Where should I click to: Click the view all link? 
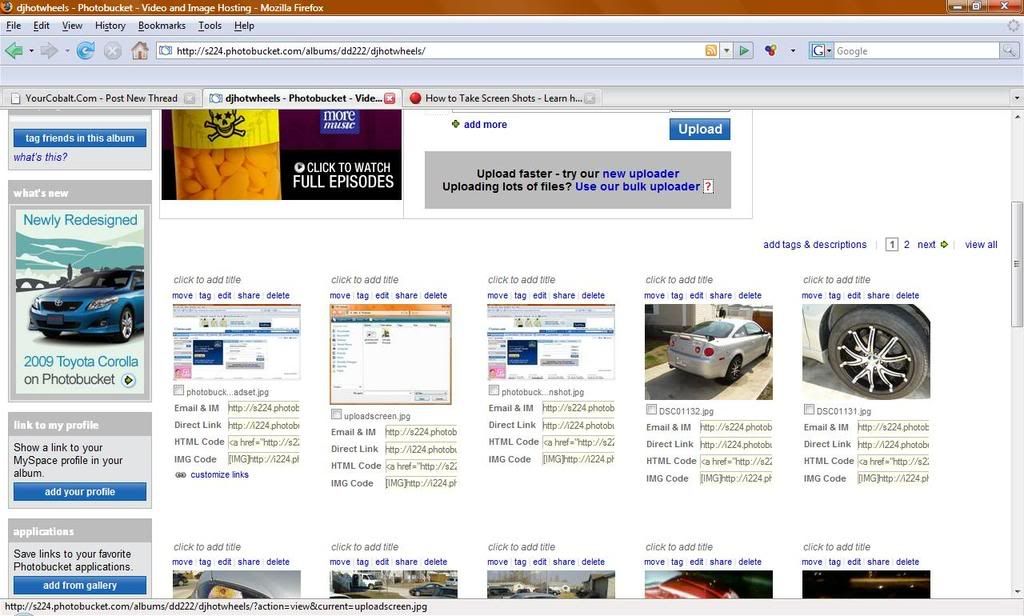[981, 244]
